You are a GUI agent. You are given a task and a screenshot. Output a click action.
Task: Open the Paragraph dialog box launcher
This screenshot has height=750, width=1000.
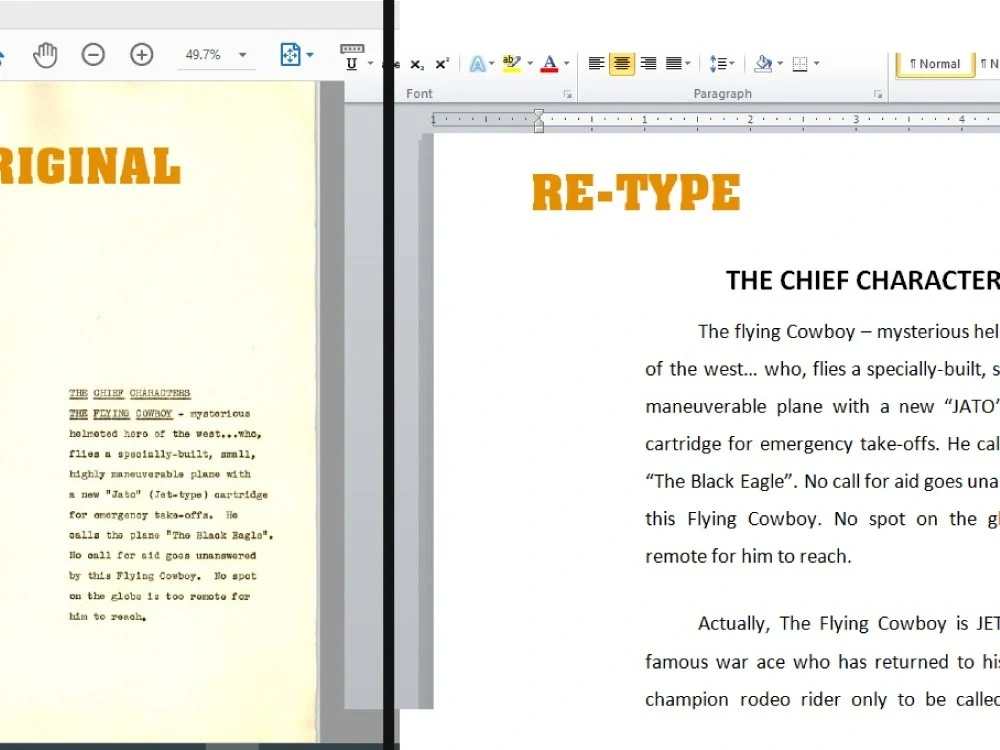pos(878,94)
